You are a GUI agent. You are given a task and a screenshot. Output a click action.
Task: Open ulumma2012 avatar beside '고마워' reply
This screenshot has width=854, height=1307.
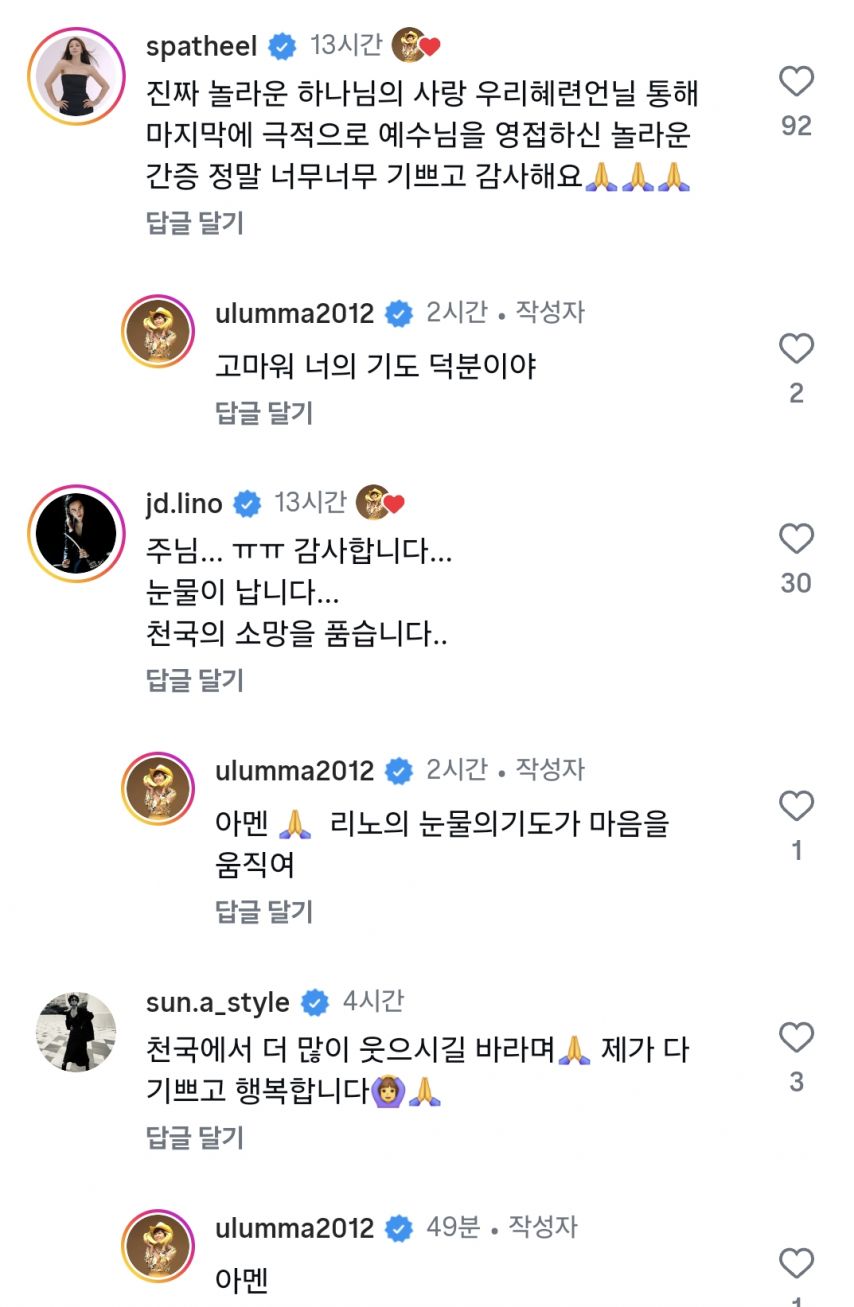click(x=157, y=332)
